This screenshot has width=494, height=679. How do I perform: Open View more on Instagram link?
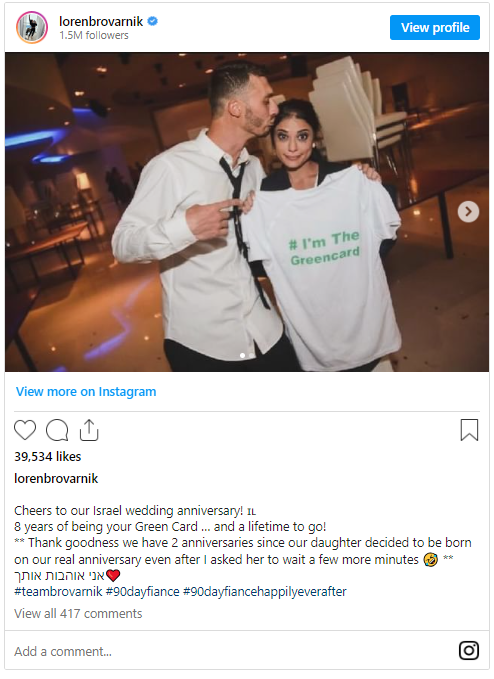coord(86,391)
